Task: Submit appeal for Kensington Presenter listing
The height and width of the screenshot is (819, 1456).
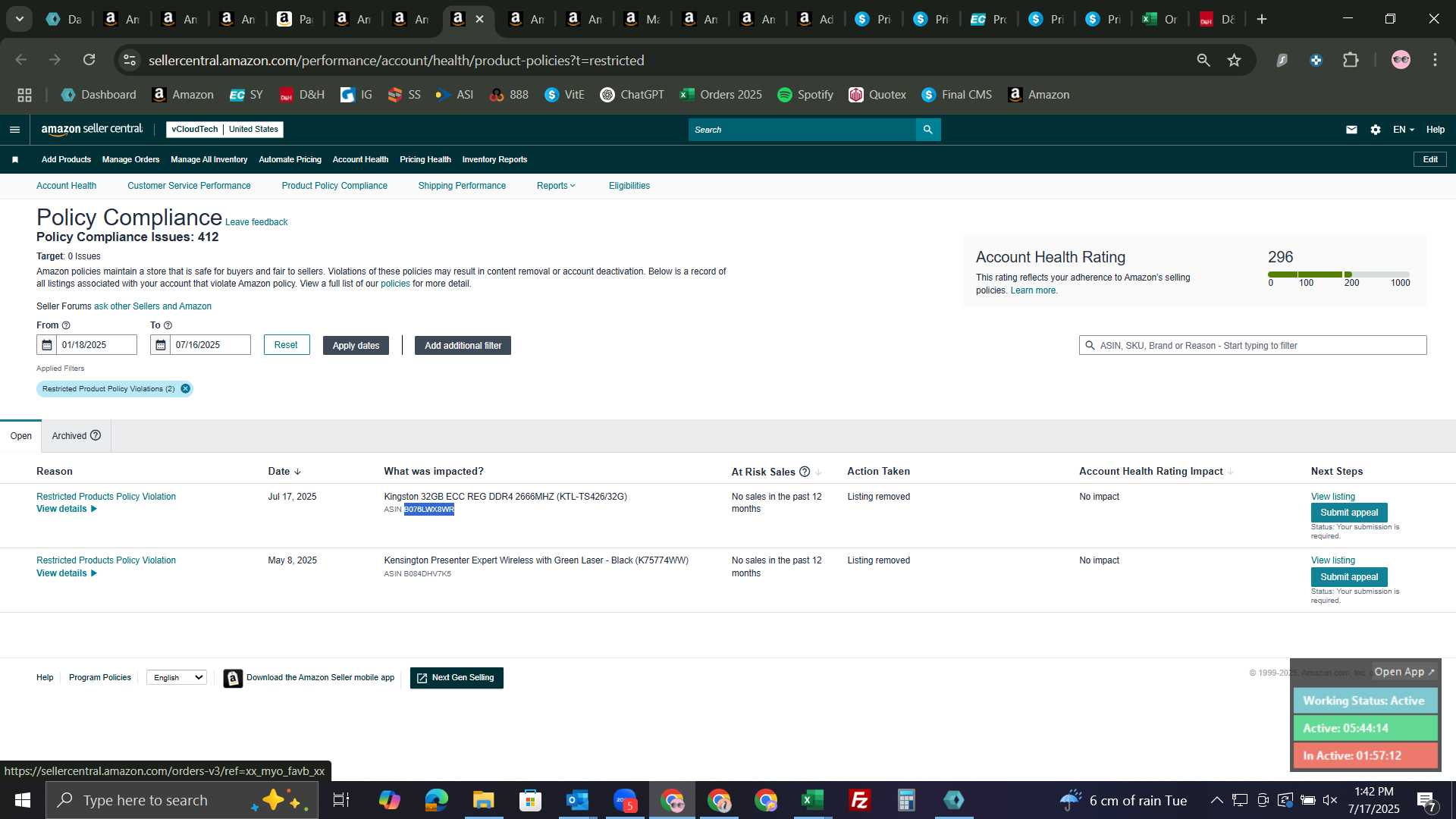Action: 1349,577
